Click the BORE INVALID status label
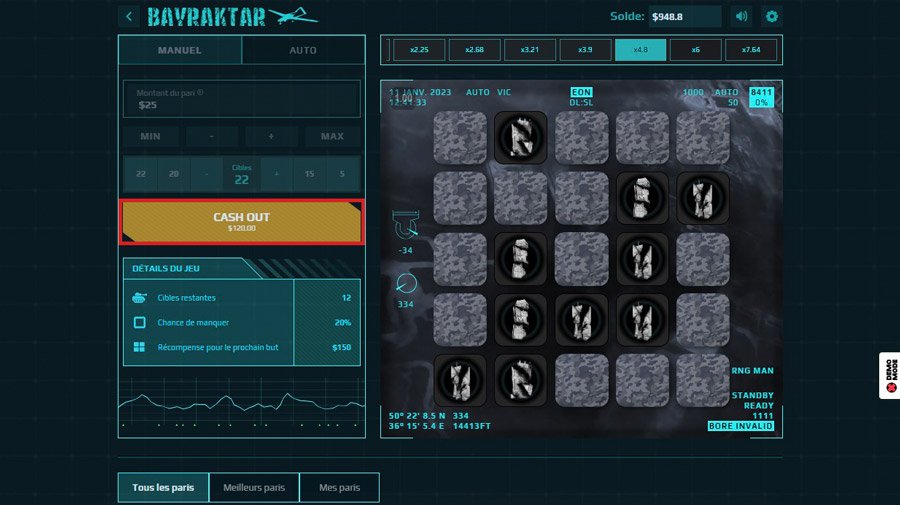The image size is (900, 505). (x=740, y=426)
